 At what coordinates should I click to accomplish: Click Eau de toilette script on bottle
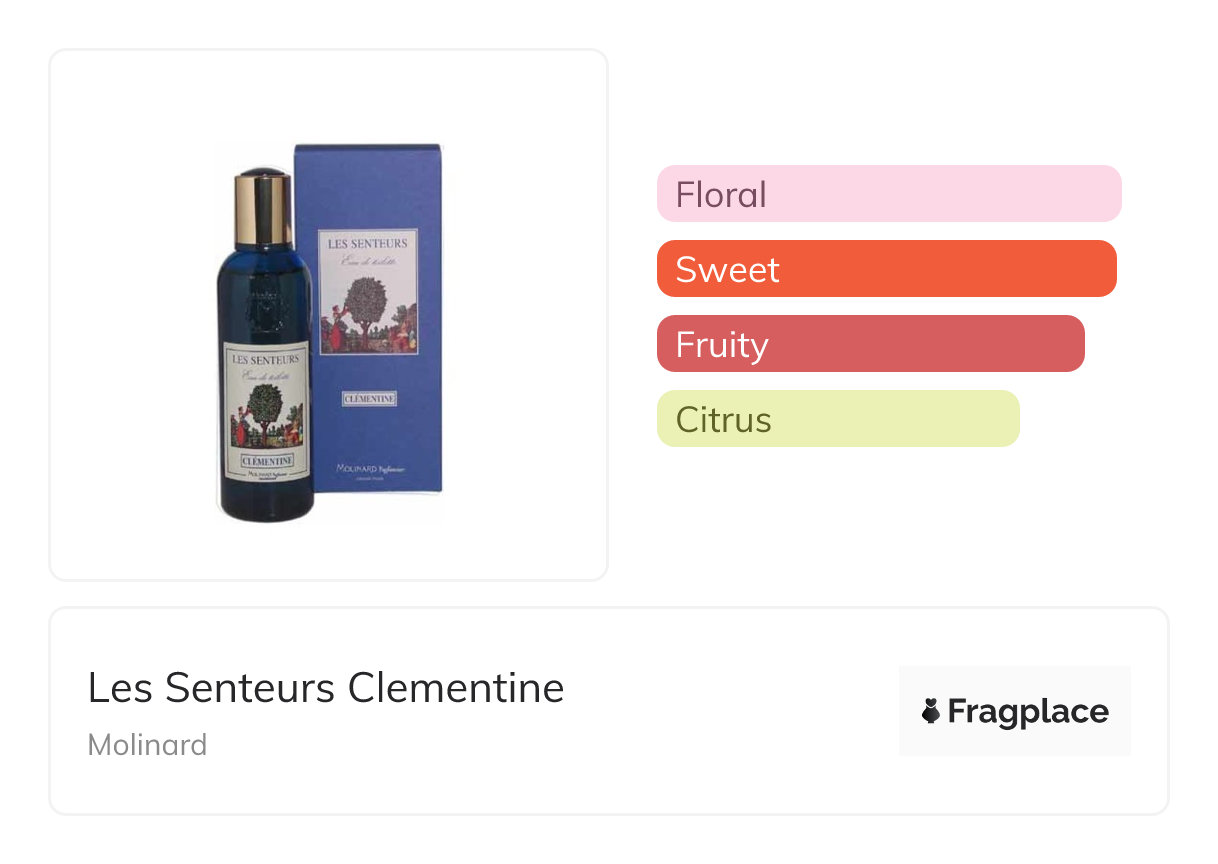coord(265,375)
